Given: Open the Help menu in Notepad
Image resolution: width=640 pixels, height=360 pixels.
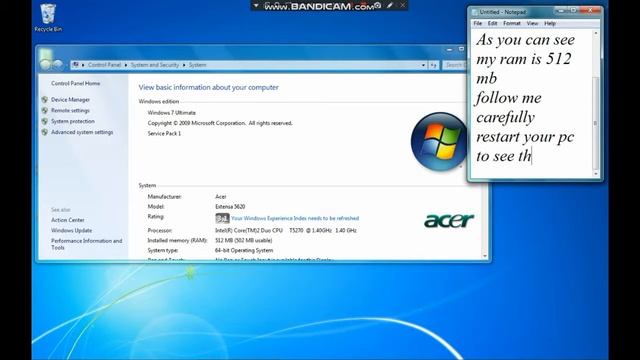Looking at the screenshot, I should 550,24.
